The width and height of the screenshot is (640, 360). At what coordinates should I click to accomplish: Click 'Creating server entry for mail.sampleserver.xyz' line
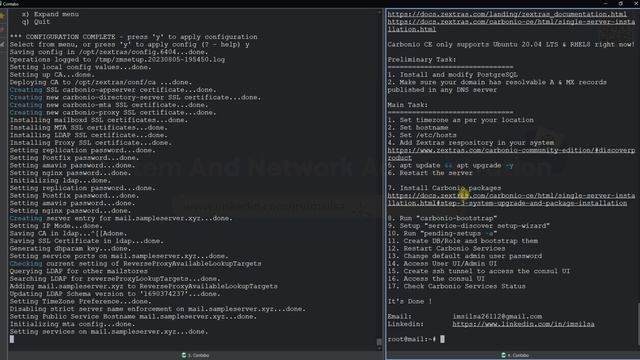tap(121, 218)
